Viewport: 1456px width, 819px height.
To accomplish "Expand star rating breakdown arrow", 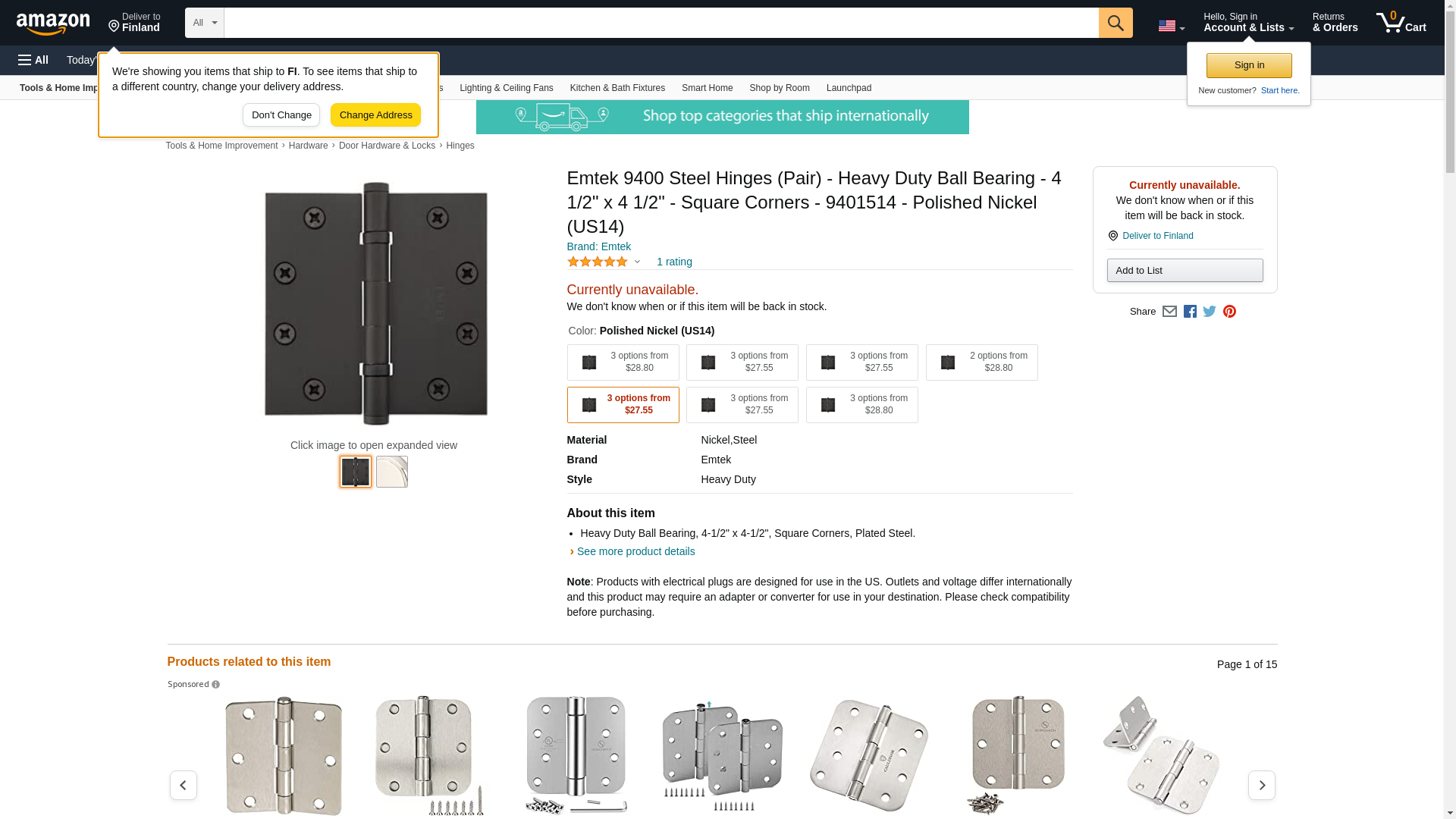I will click(x=637, y=262).
